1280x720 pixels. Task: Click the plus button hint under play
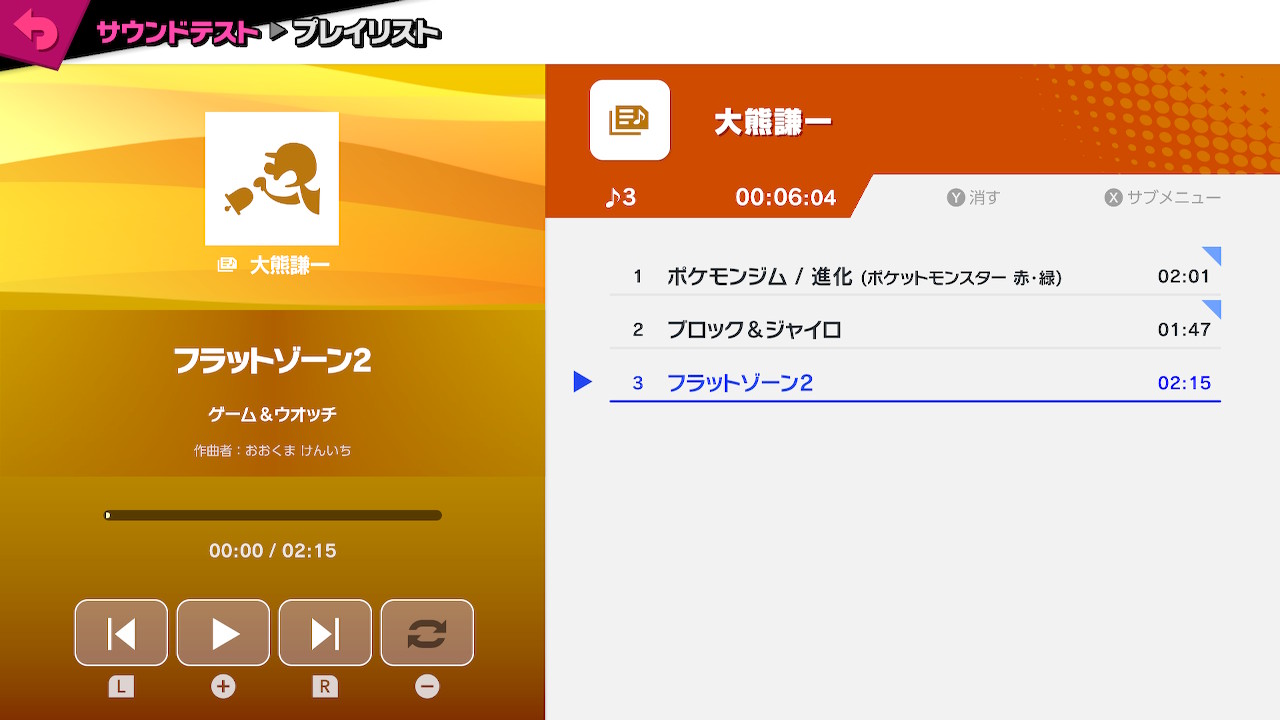[x=223, y=687]
